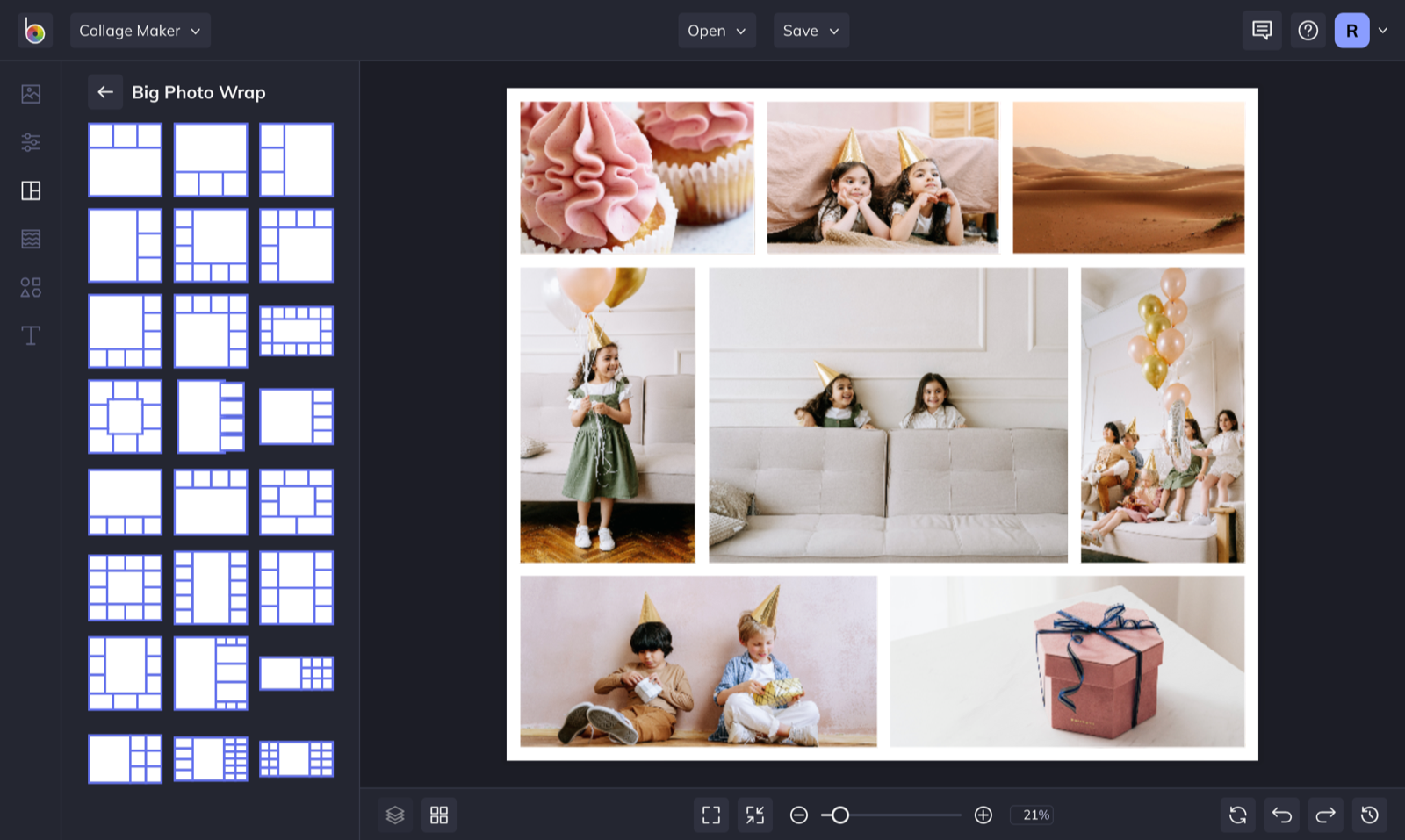1405x840 pixels.
Task: Open the edit history
Action: 1368,815
